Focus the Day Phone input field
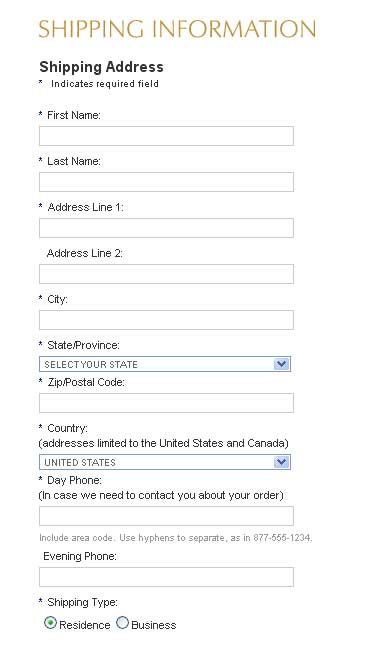387x656 pixels. tap(166, 516)
